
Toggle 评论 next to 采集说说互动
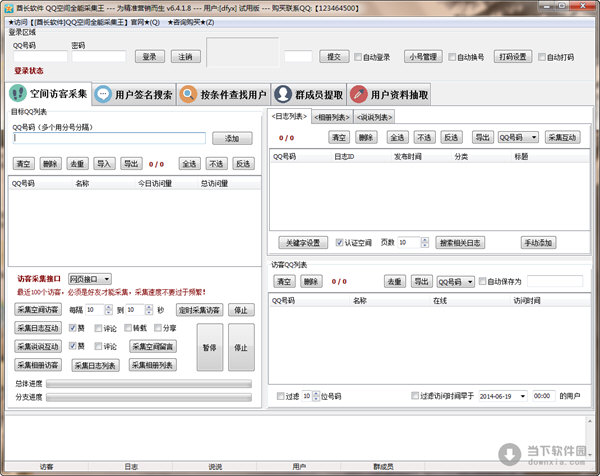point(98,346)
